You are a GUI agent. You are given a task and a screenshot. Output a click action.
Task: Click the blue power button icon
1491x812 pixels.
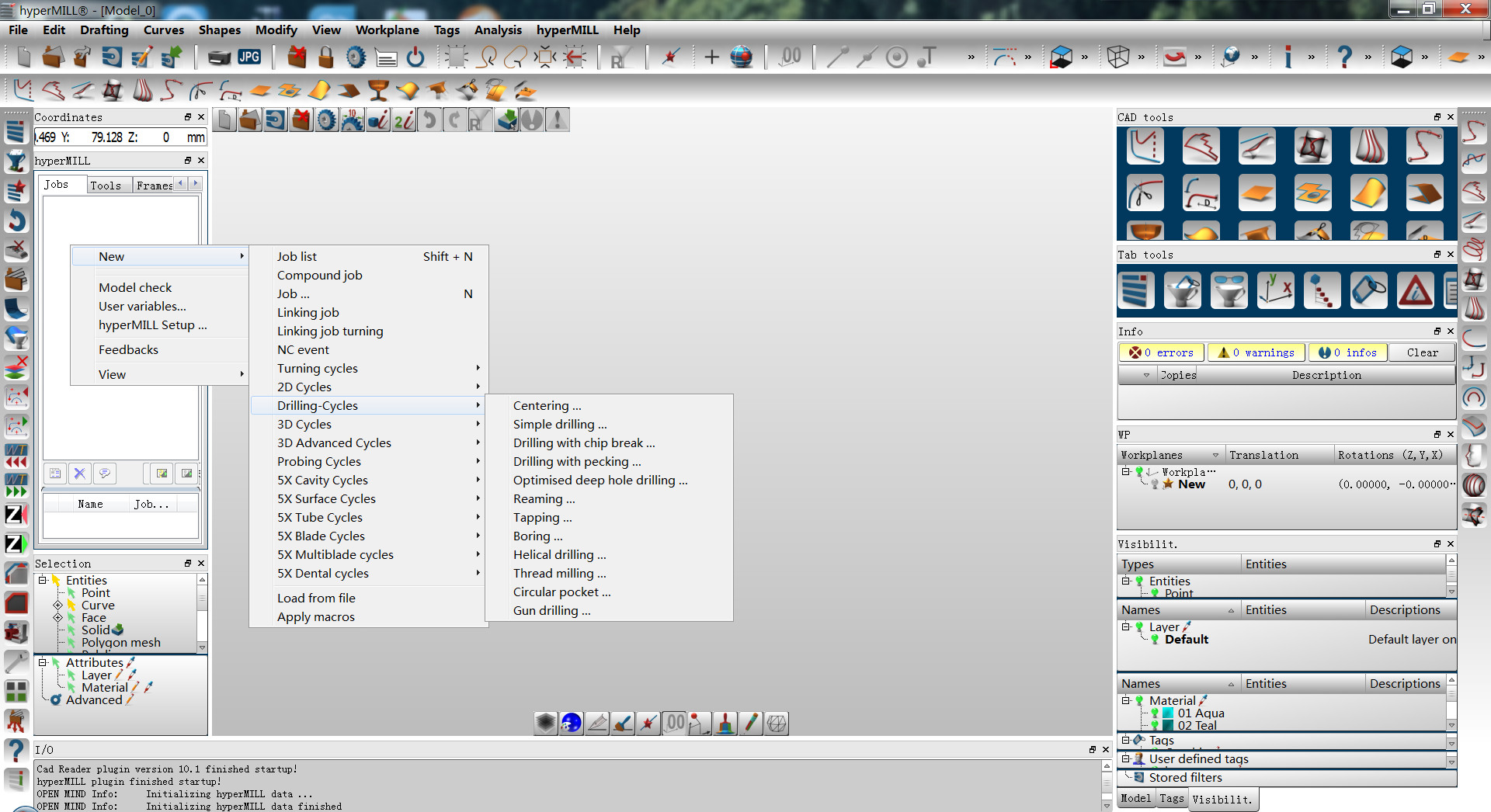(x=416, y=57)
